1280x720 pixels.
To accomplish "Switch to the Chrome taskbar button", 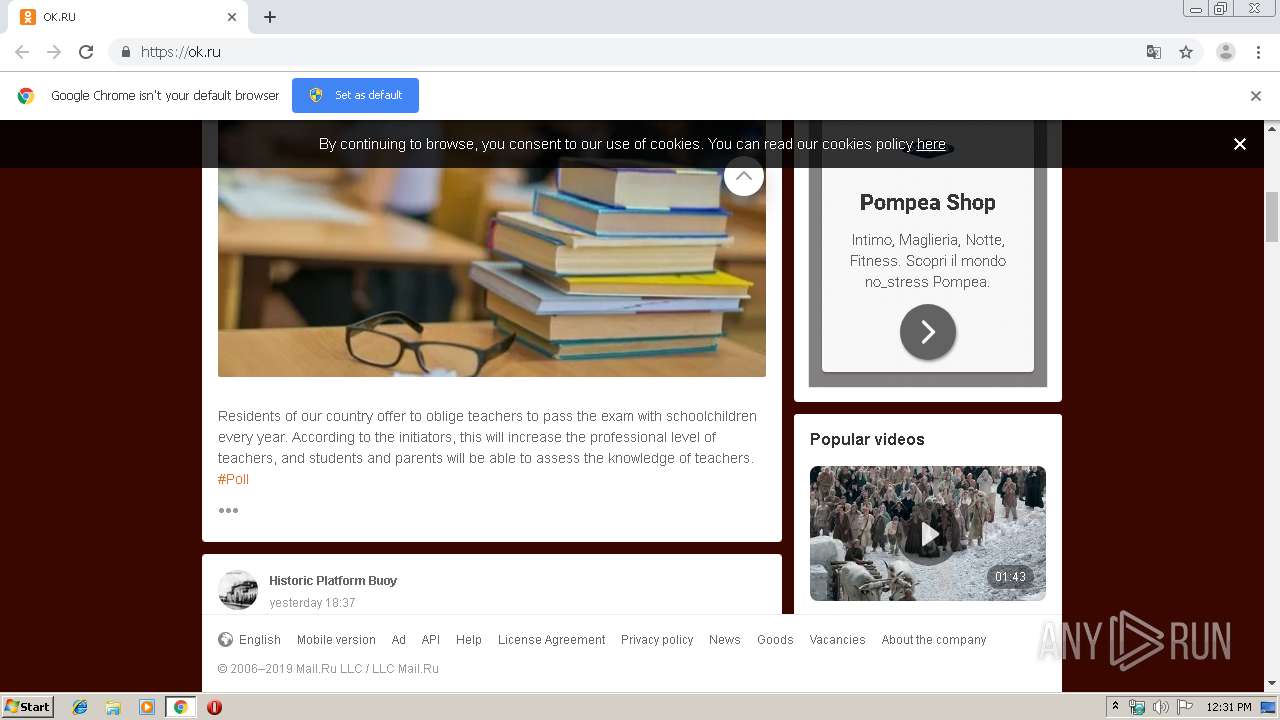I will [181, 707].
